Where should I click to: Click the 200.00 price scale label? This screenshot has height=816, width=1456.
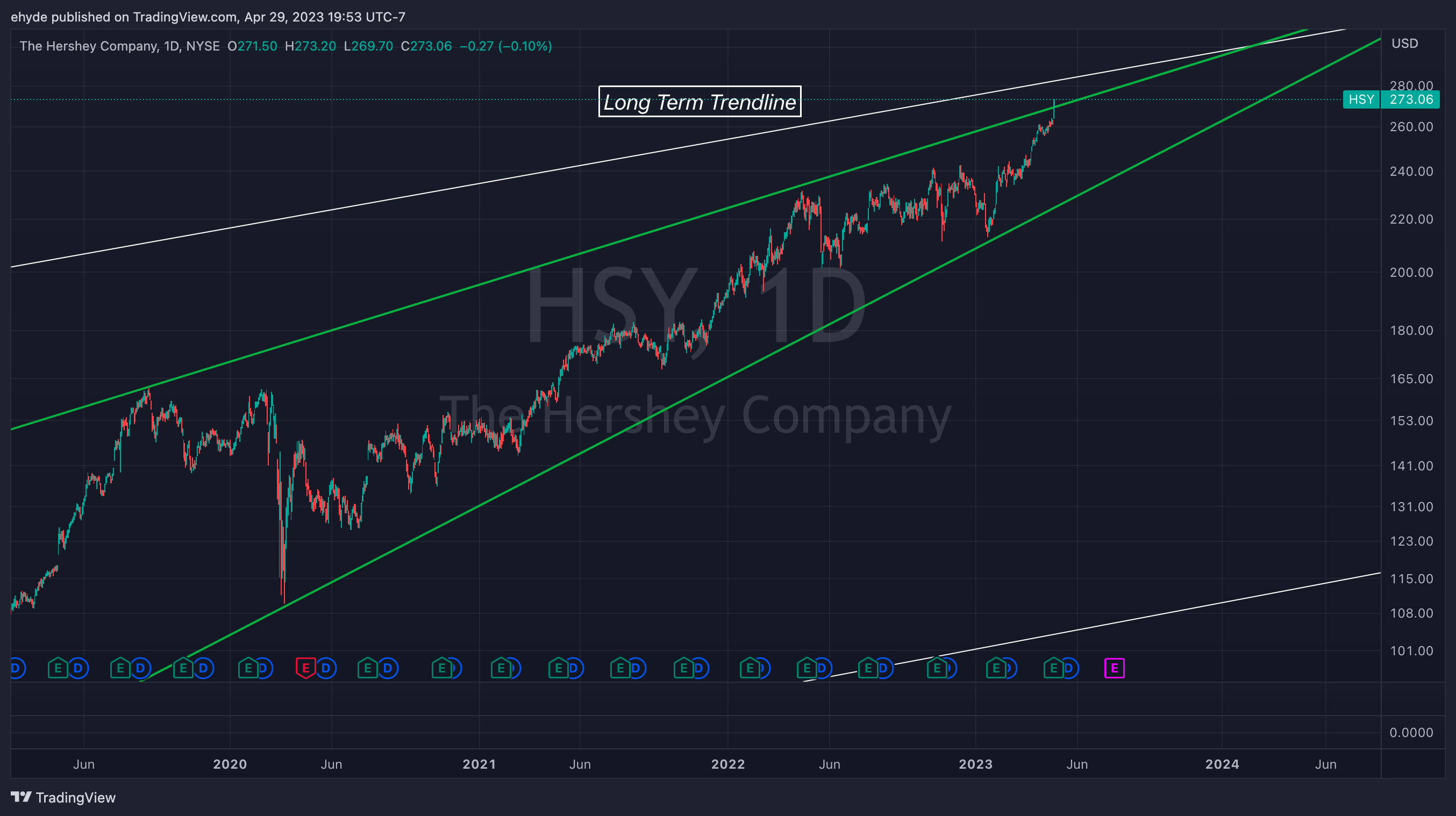1411,273
